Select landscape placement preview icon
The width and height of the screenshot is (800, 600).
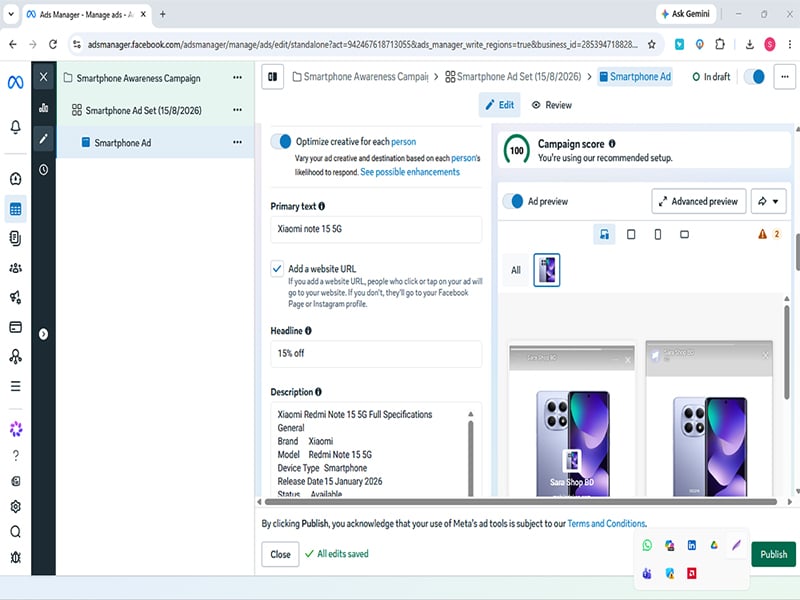click(x=684, y=234)
